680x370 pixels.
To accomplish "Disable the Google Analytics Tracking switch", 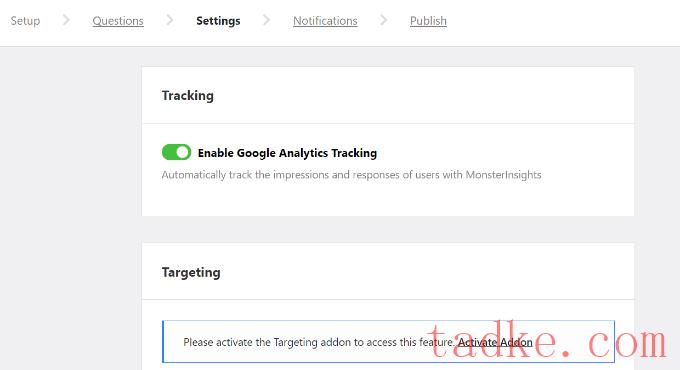I will tap(176, 152).
